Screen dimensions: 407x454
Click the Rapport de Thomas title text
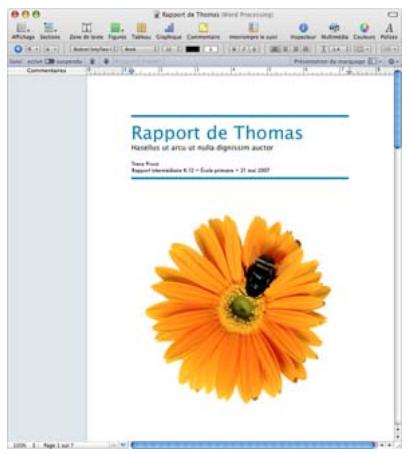click(x=217, y=133)
